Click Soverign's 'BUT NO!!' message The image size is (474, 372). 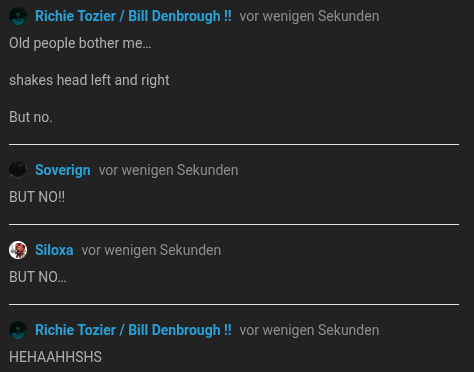pyautogui.click(x=37, y=197)
